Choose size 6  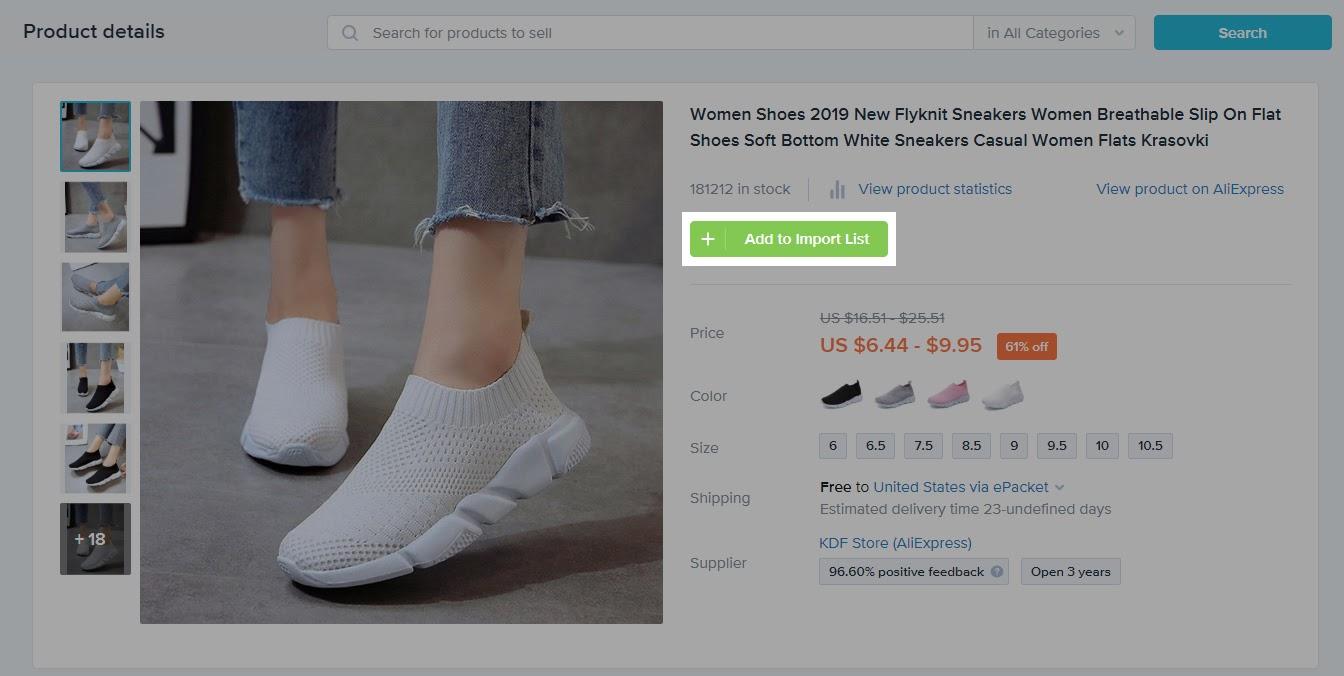click(x=832, y=446)
